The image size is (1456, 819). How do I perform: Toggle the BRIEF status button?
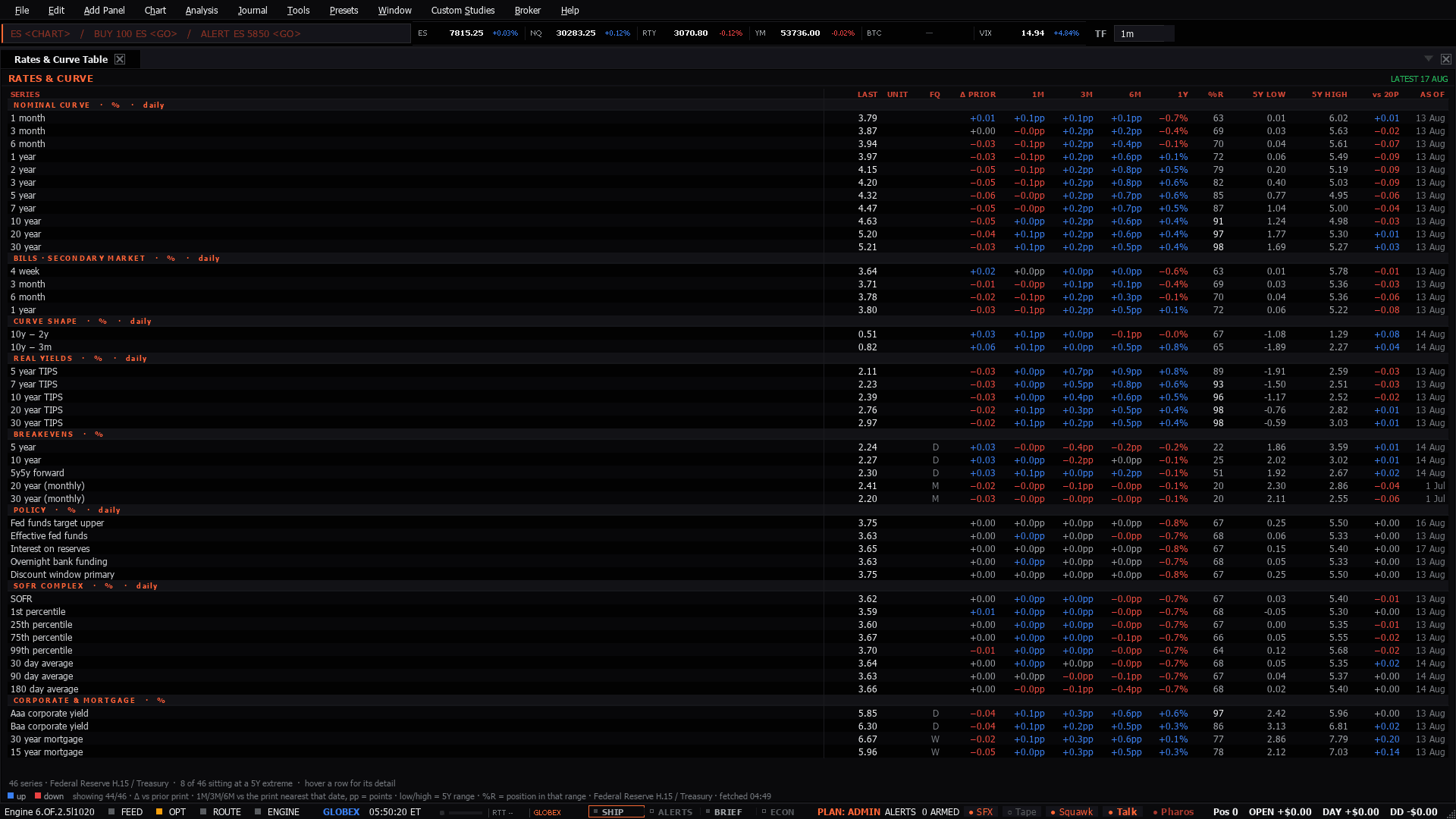724,811
